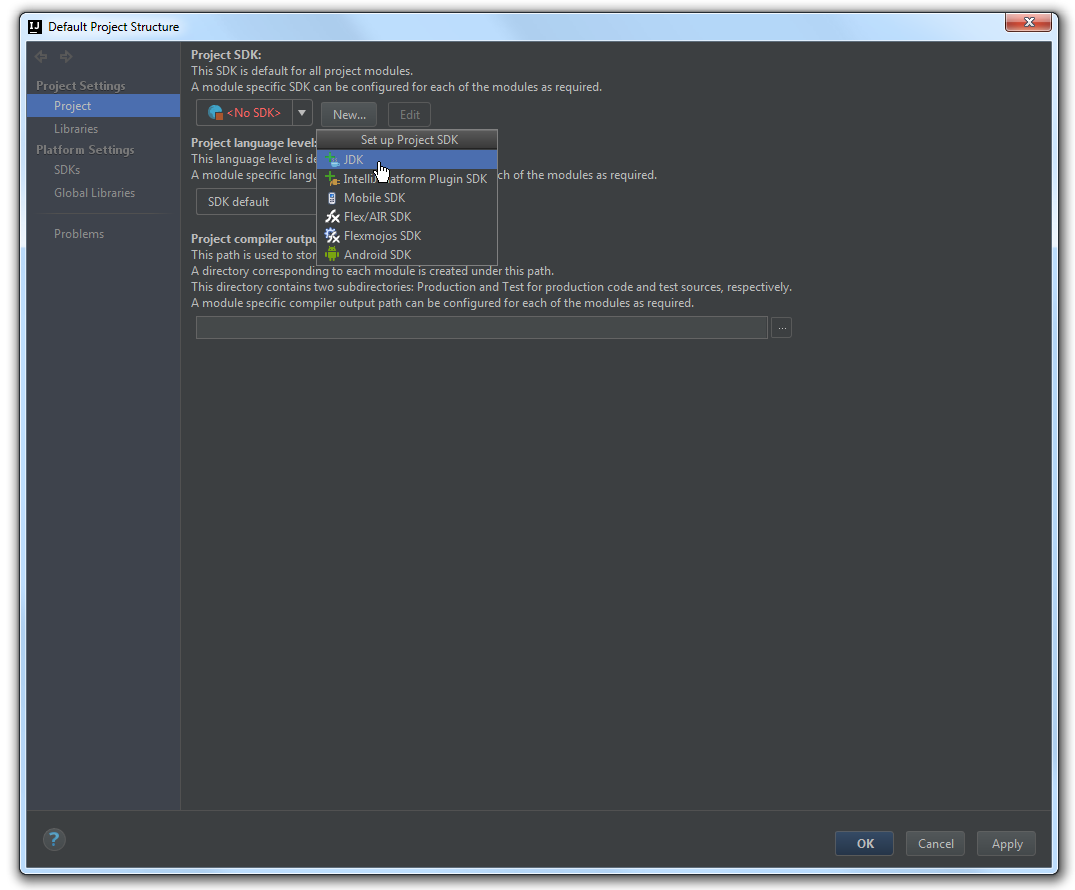The width and height of the screenshot is (1075, 890).
Task: Click the JDK icon in the popup
Action: [332, 160]
